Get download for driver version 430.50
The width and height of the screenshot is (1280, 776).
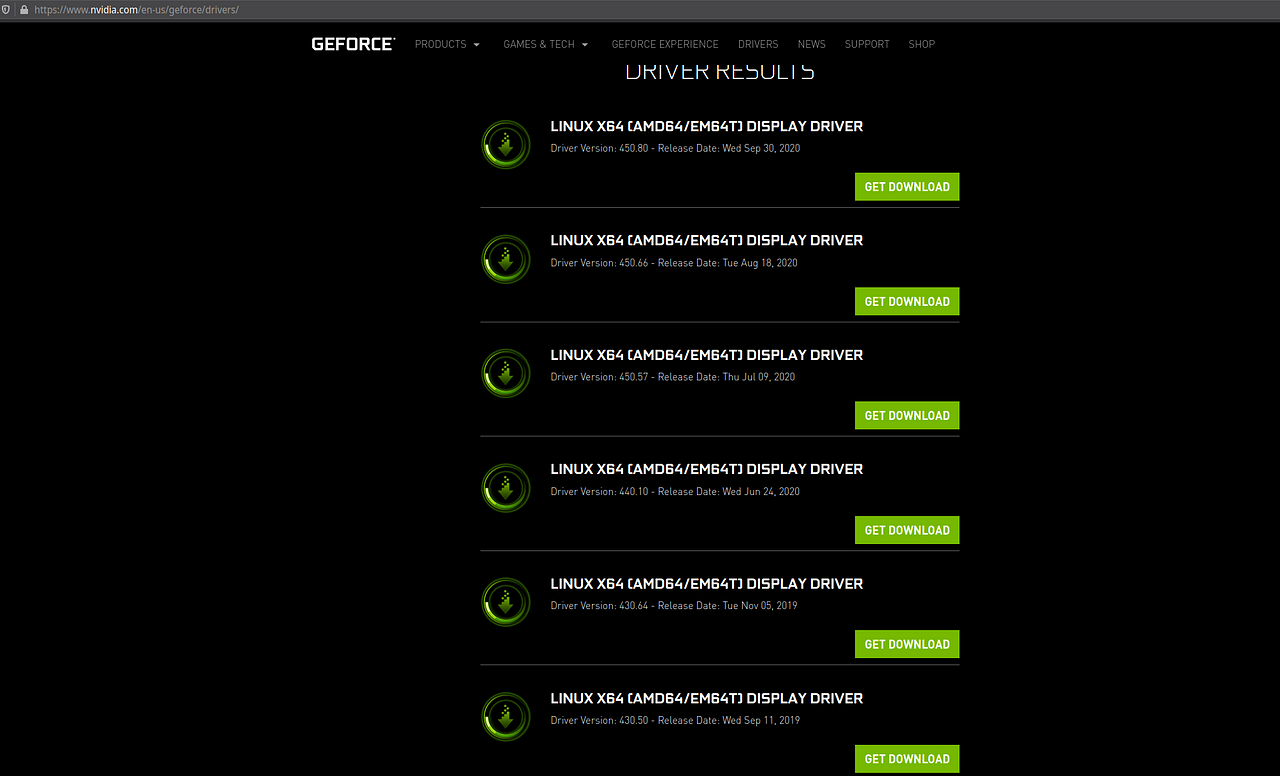click(x=907, y=758)
